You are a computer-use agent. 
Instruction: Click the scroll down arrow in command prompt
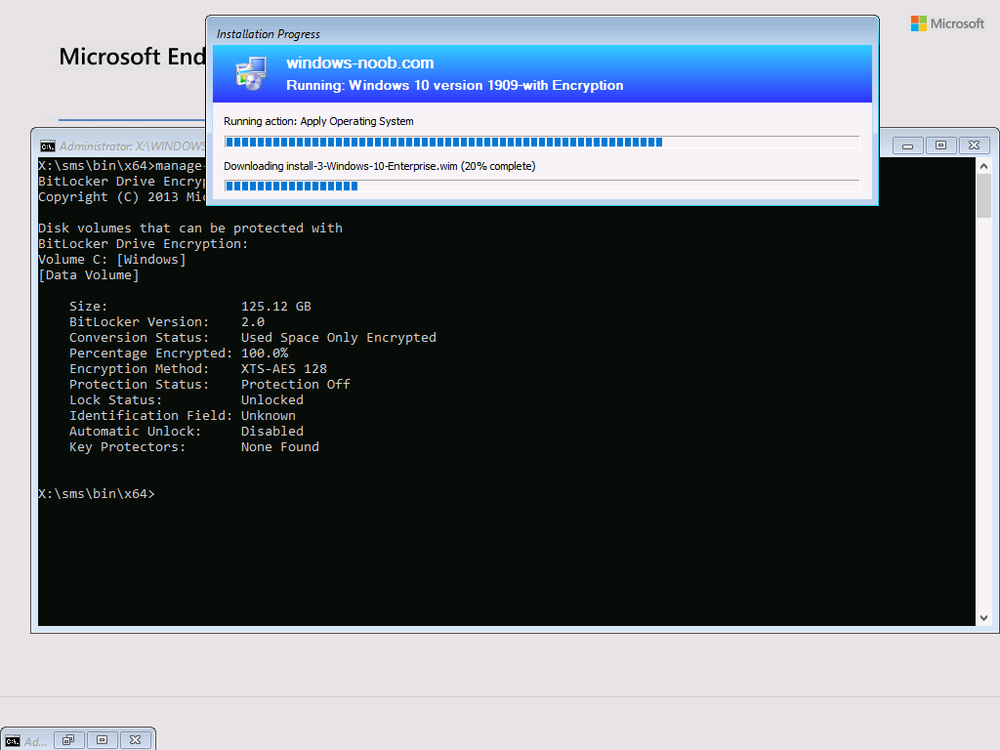coord(983,617)
